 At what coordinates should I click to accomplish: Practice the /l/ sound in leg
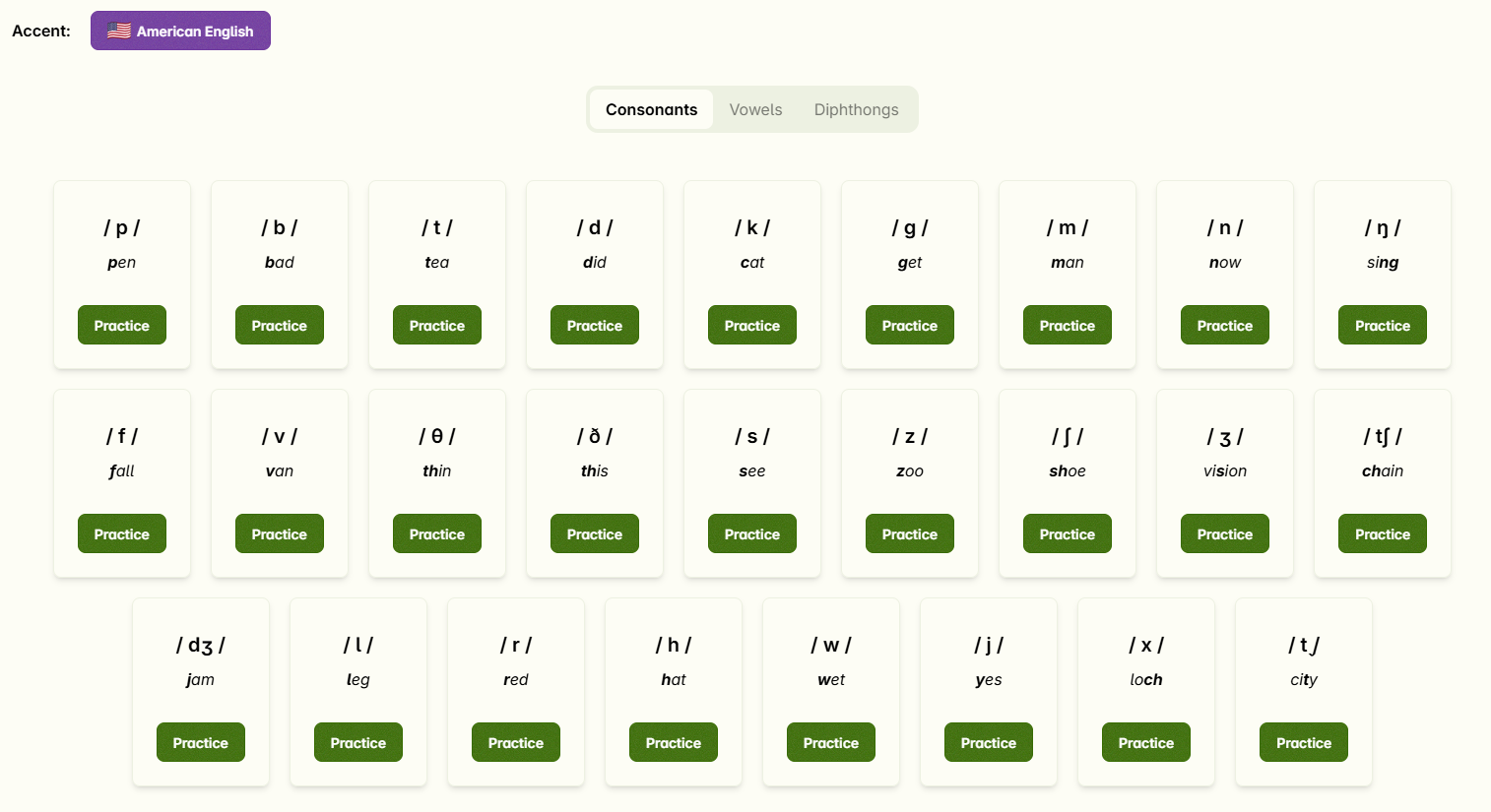pos(358,742)
